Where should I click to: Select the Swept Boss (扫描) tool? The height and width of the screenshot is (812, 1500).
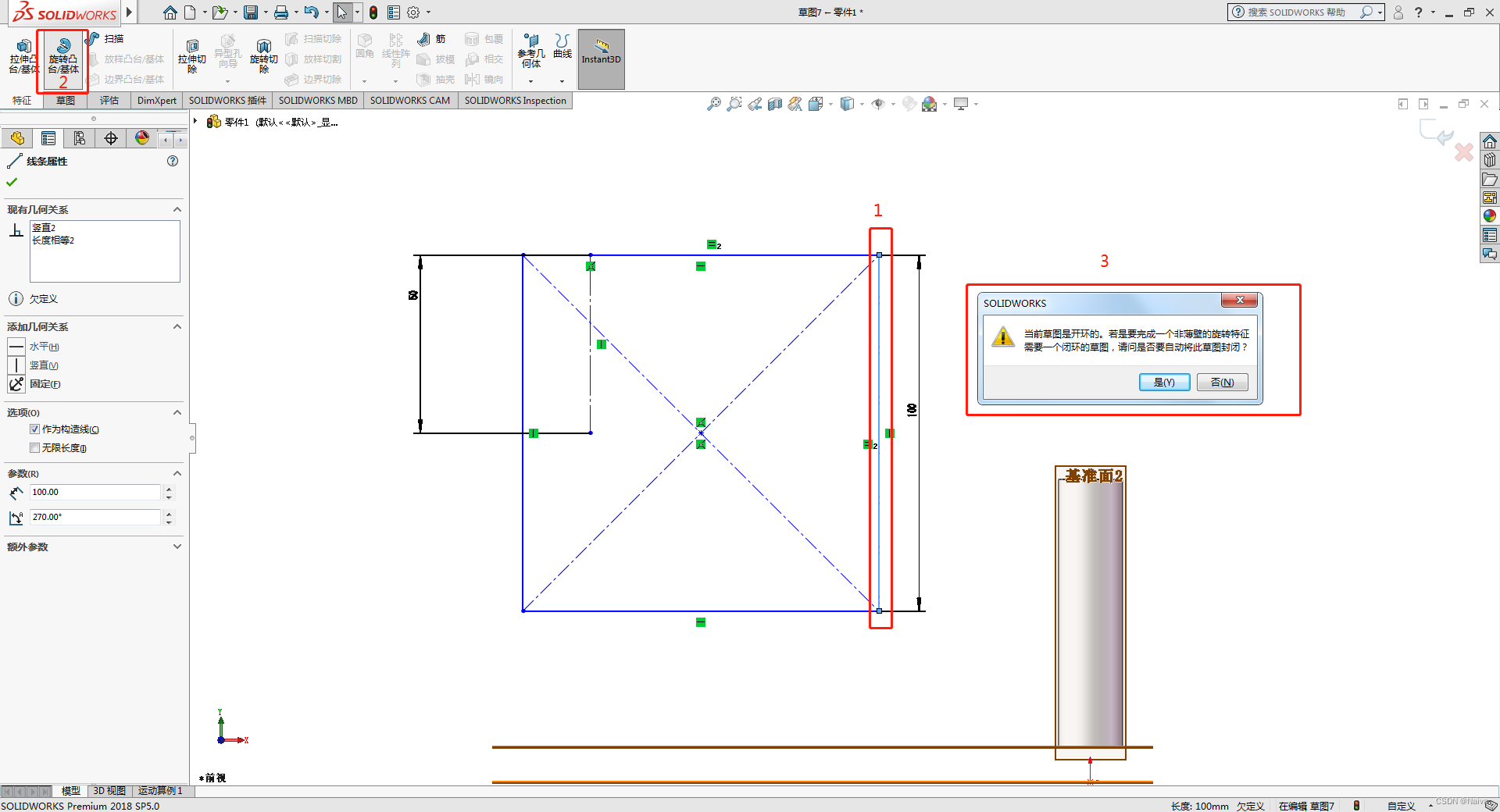(x=105, y=38)
